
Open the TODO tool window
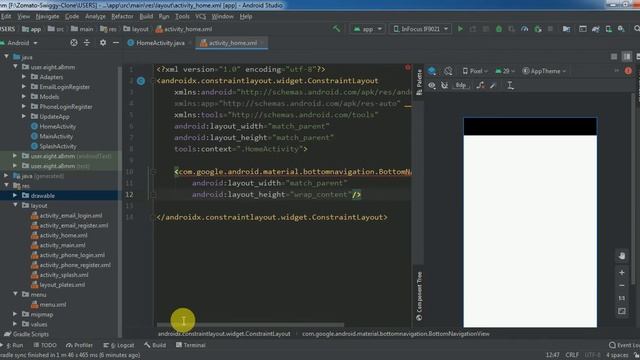tap(46, 345)
